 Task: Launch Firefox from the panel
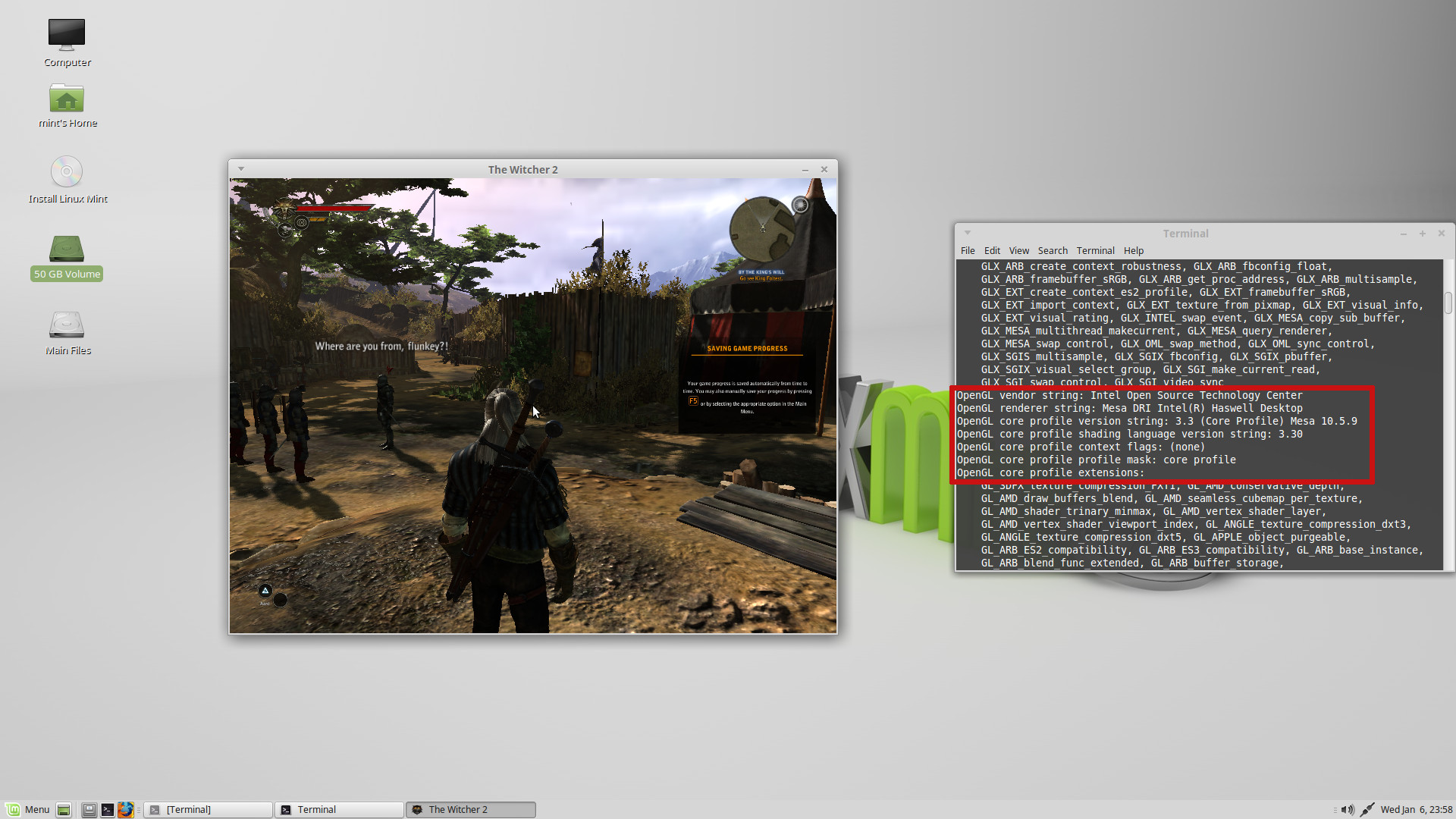pos(126,809)
